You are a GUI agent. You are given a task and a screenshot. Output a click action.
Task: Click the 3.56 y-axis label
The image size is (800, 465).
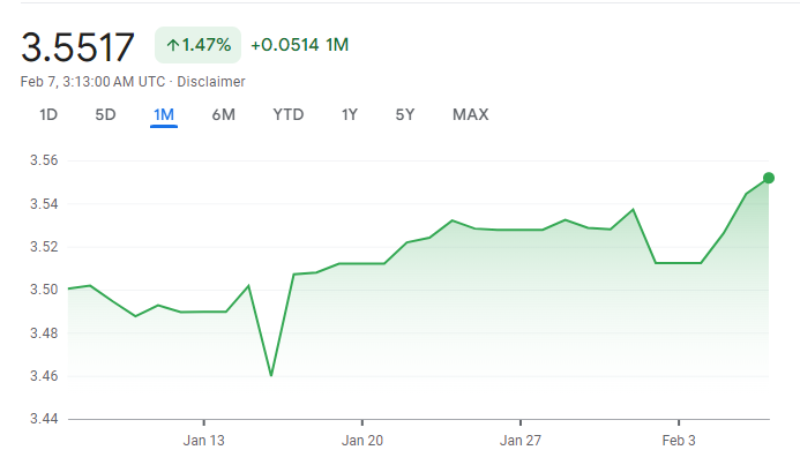[x=40, y=161]
